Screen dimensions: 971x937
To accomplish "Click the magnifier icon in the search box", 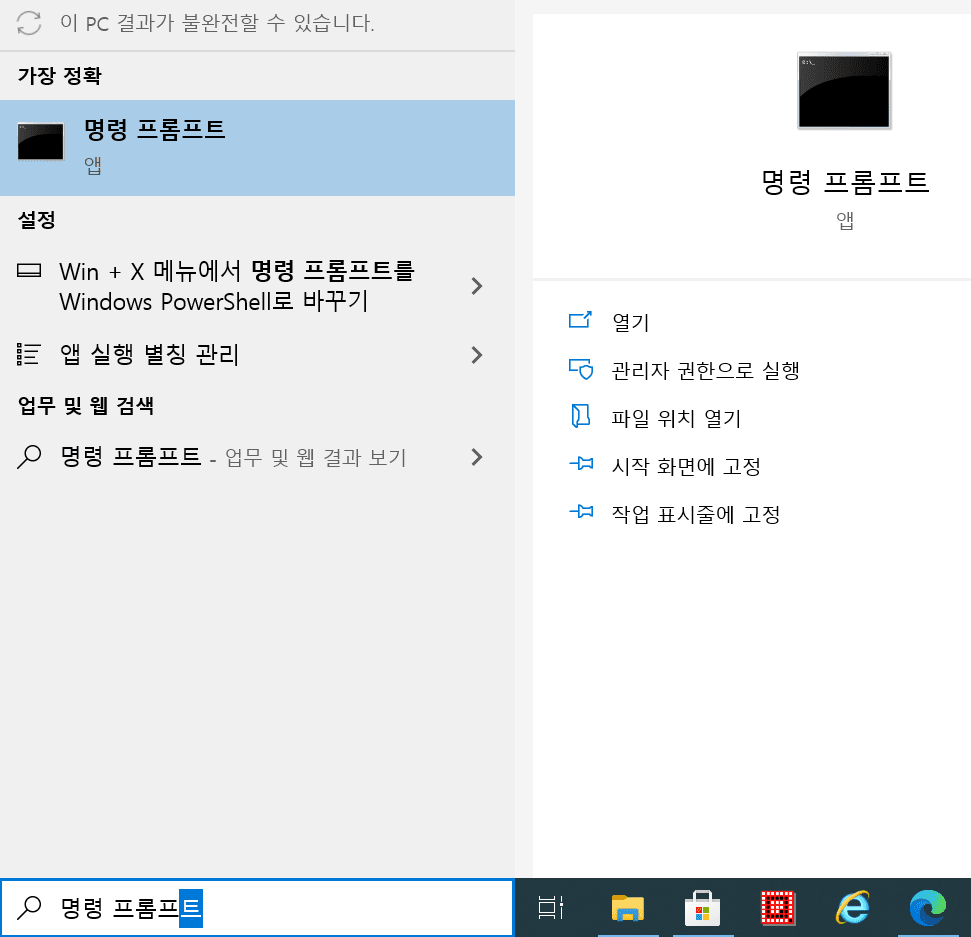I will click(x=30, y=907).
